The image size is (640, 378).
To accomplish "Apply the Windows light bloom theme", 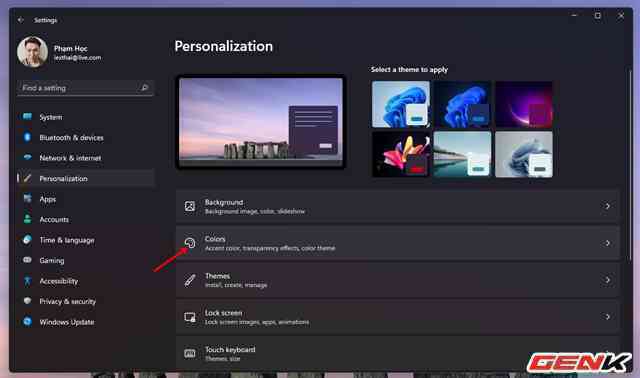I will 401,104.
